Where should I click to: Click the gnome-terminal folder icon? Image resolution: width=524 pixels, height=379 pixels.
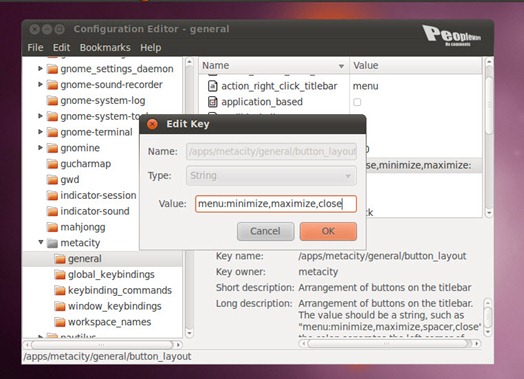click(x=52, y=132)
